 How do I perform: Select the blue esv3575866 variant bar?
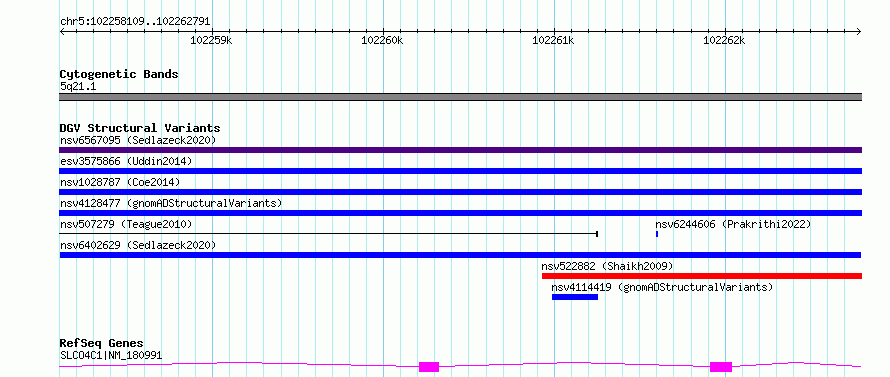click(460, 171)
